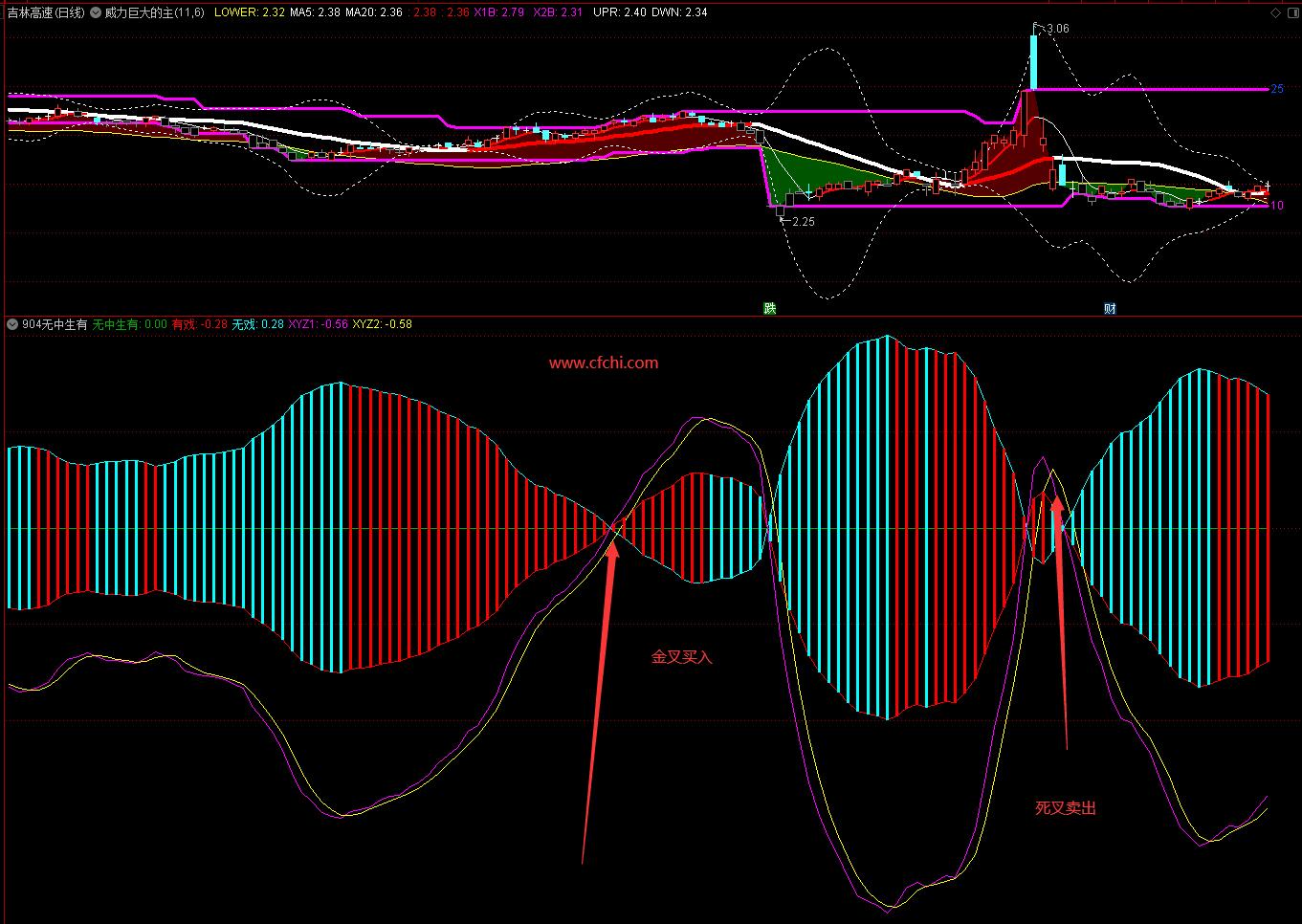Click the XYZ2: -0.58 value
1302x924 pixels.
382,324
